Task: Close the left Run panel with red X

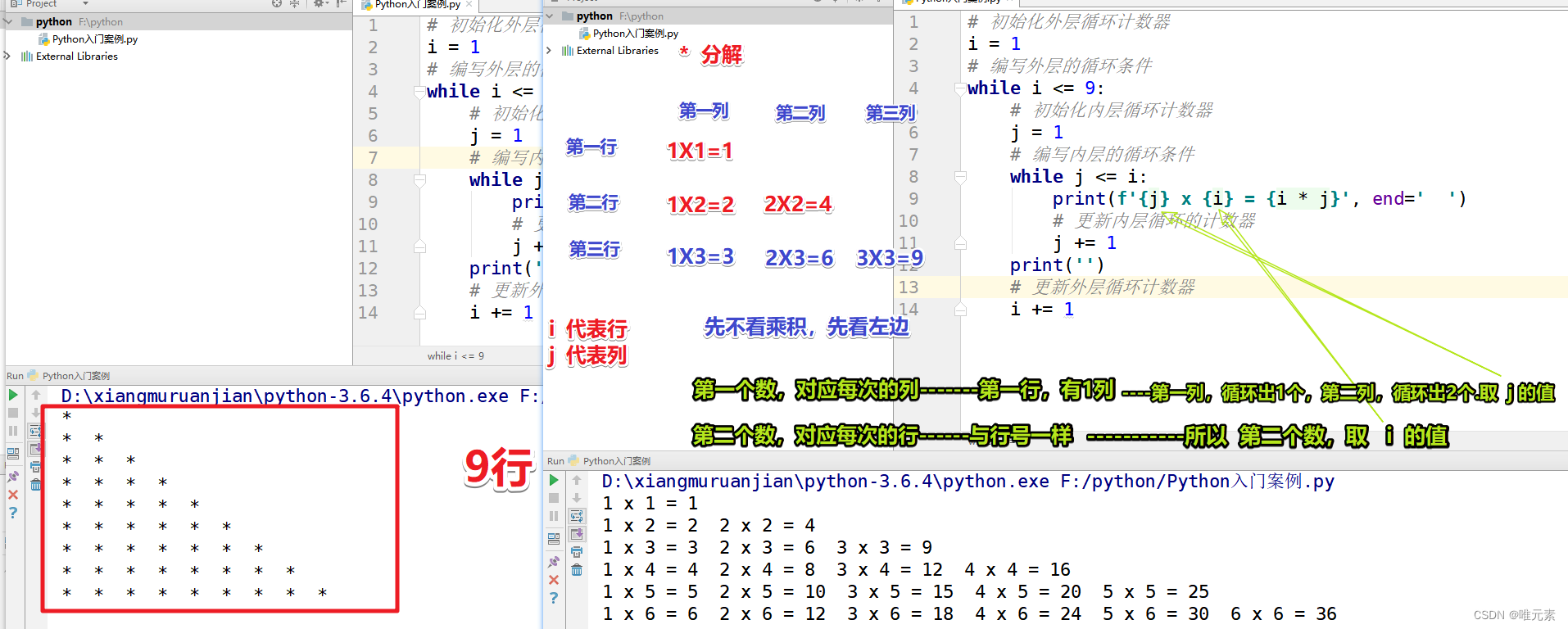Action: point(13,495)
